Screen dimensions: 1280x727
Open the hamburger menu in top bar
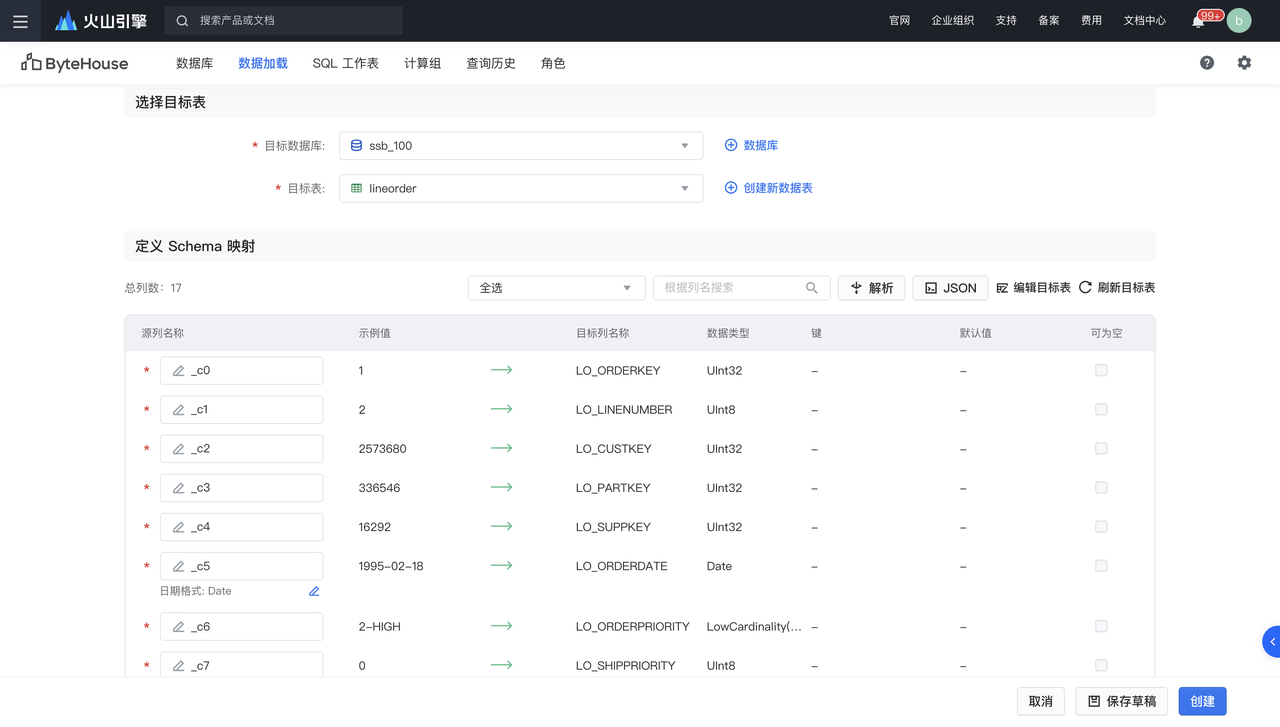click(20, 21)
